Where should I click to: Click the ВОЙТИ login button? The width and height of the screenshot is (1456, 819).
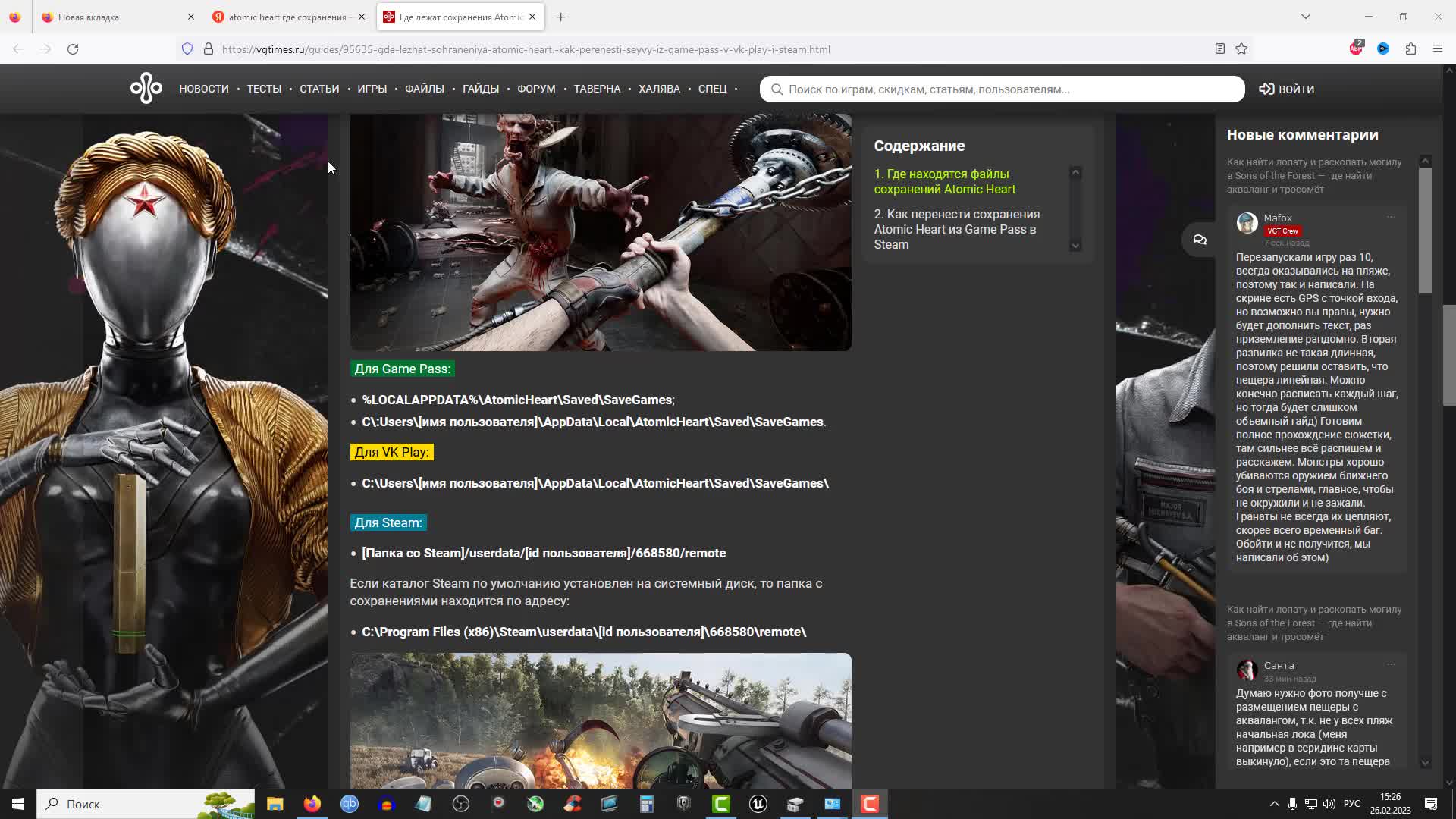click(1287, 89)
